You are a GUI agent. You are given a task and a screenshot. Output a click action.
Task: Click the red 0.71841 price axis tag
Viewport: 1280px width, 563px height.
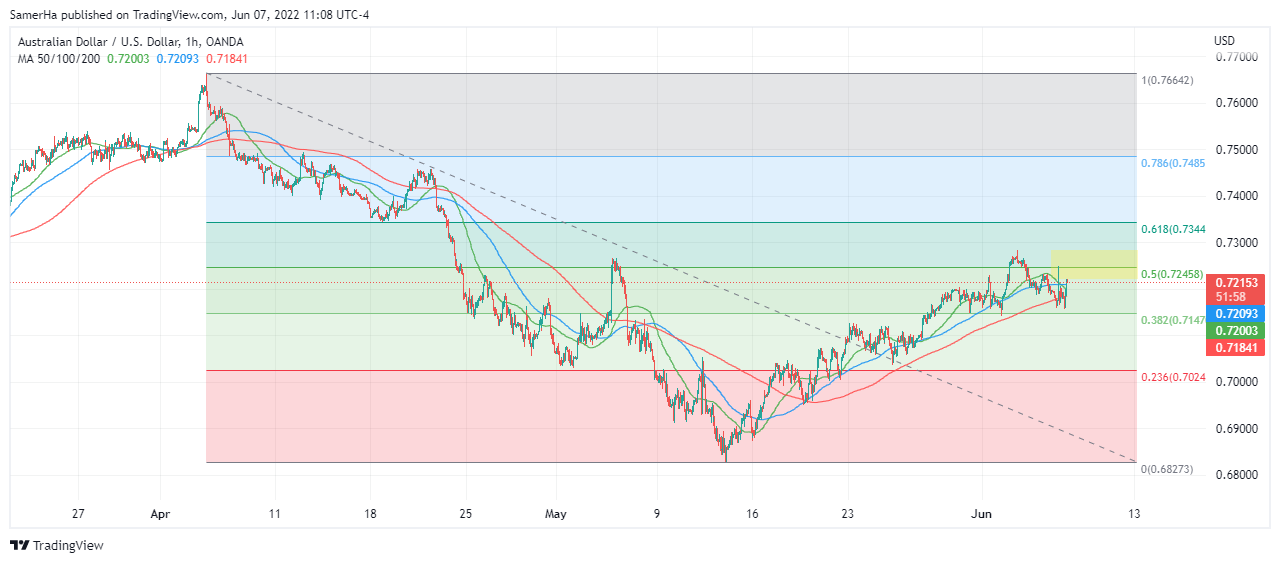pos(1236,347)
